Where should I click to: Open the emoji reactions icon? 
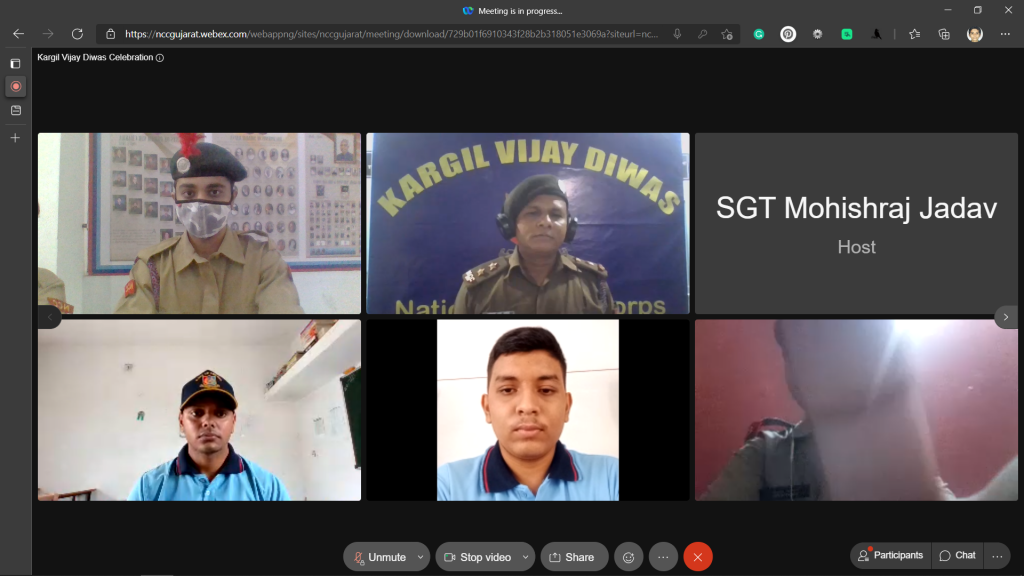[x=628, y=557]
